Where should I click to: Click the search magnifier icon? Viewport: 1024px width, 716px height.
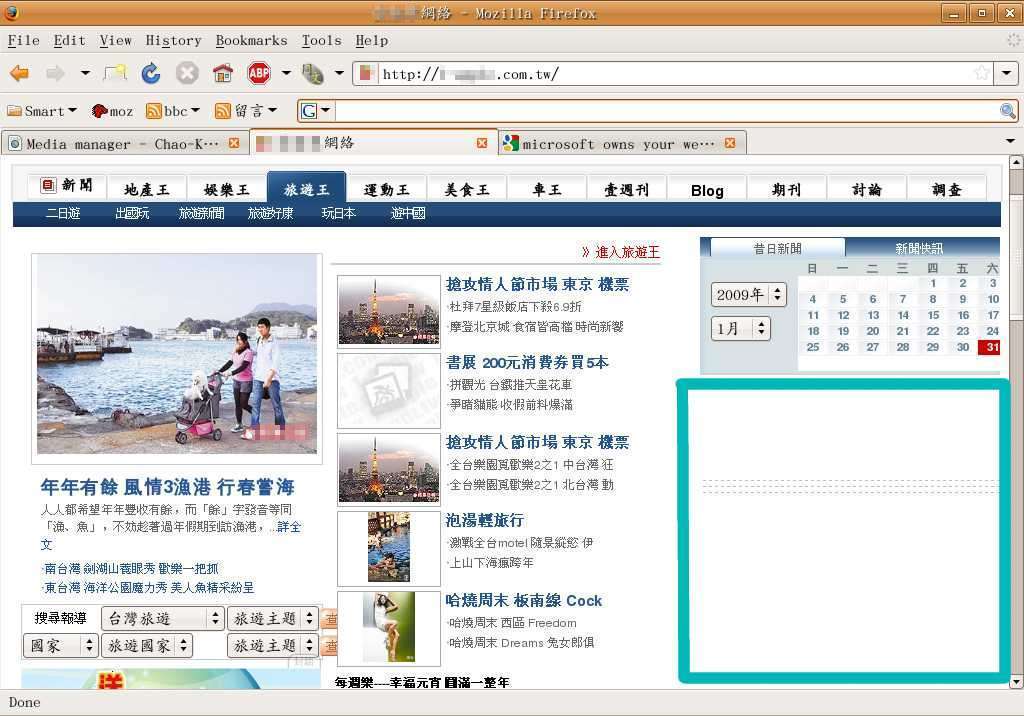coord(1007,111)
